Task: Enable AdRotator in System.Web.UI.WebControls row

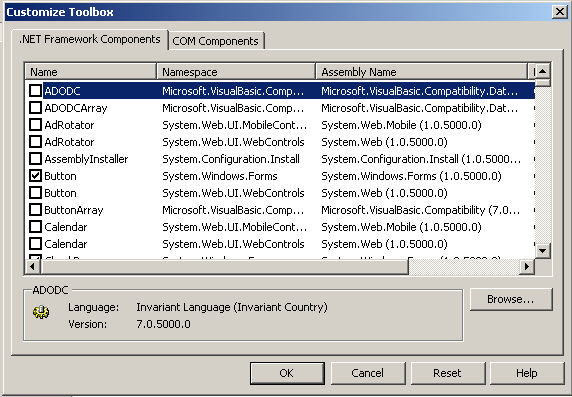Action: point(35,142)
